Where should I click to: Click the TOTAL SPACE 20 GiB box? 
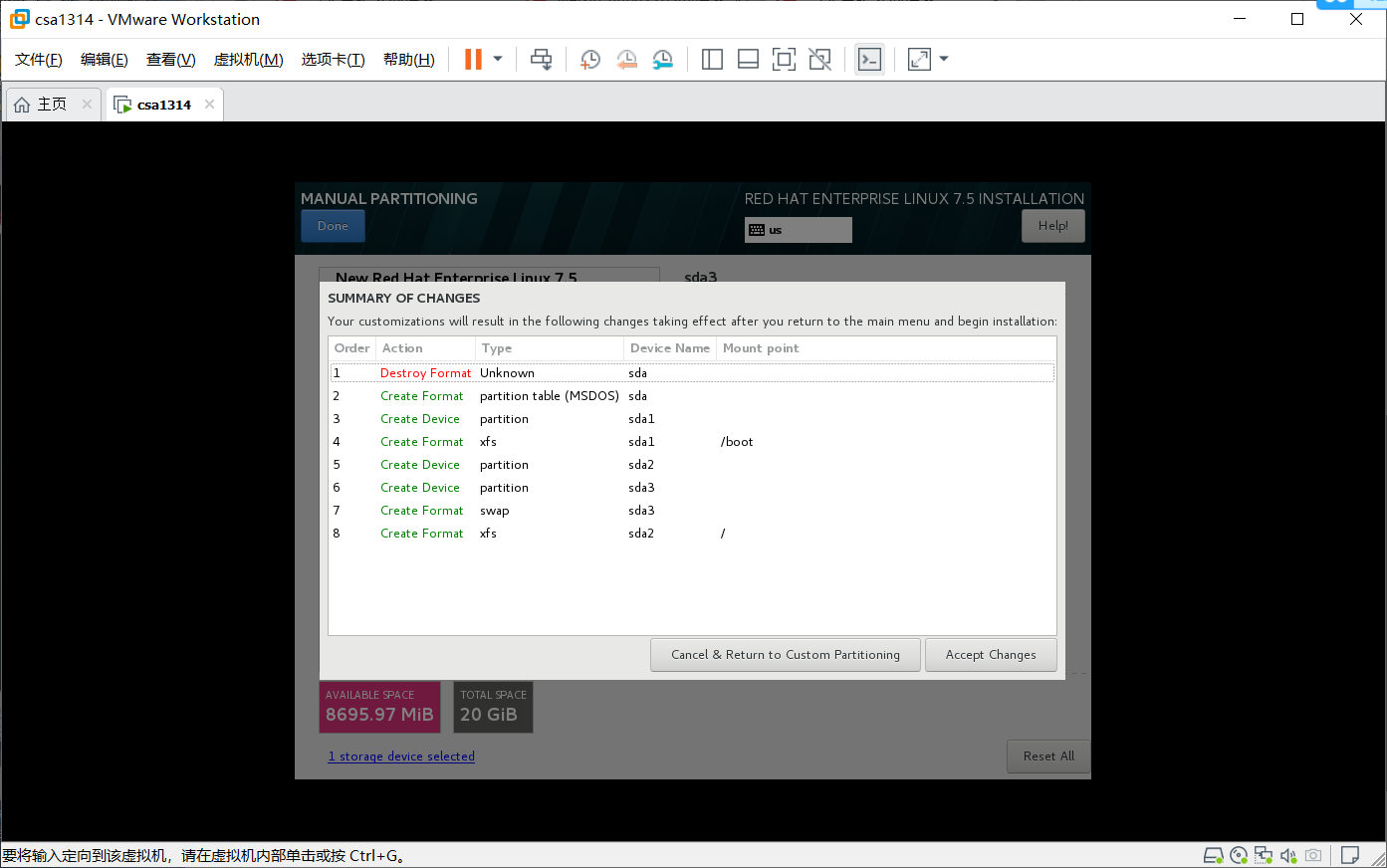click(x=493, y=707)
